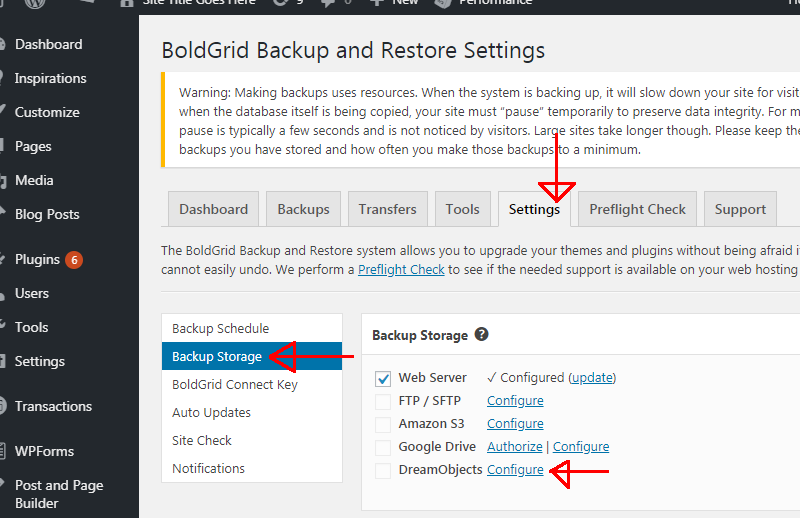This screenshot has width=800, height=518.
Task: Open the Backups tab
Action: 304,209
